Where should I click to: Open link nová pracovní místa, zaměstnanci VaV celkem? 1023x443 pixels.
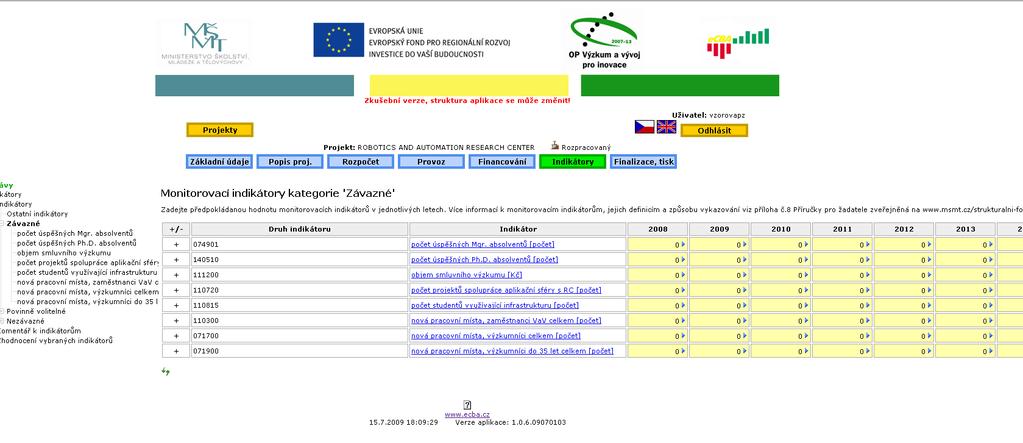click(506, 320)
